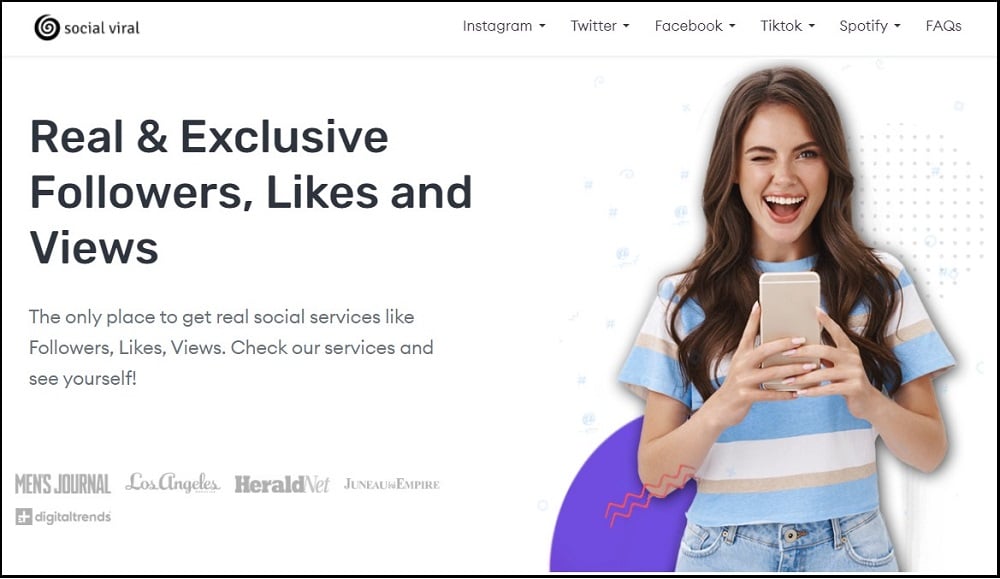
Task: Click the Digital Trends logo
Action: click(63, 517)
